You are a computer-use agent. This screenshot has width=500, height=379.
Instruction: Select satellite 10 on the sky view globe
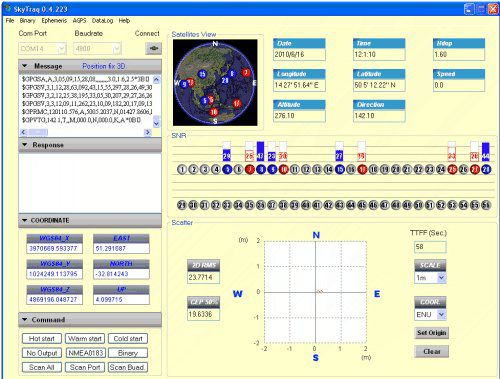pyautogui.click(x=214, y=112)
